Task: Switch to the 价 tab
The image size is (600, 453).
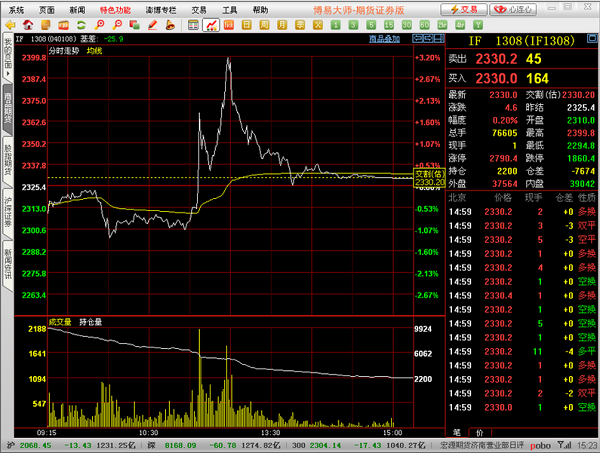Action: click(x=479, y=433)
